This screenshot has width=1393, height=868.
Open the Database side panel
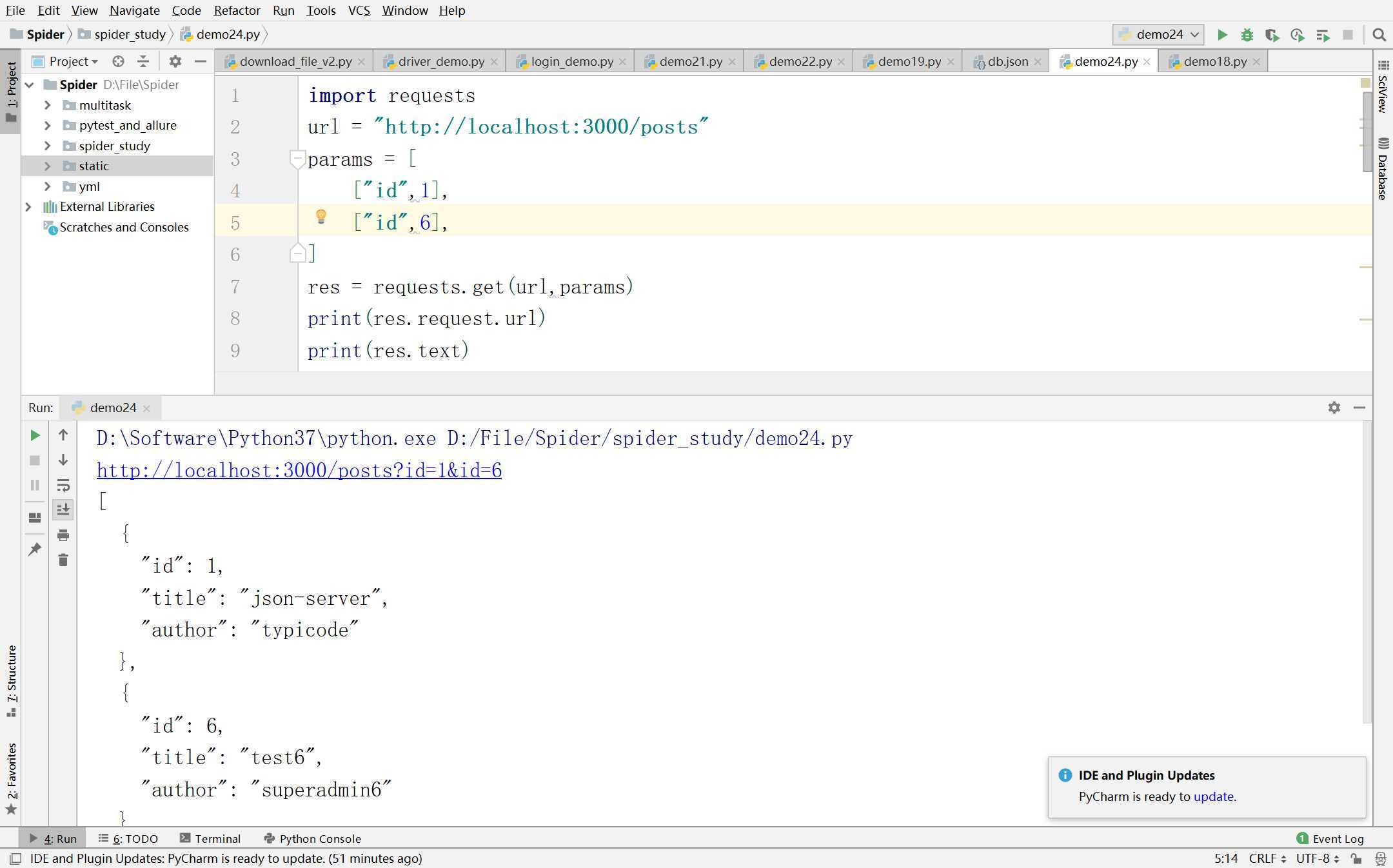[x=1383, y=169]
